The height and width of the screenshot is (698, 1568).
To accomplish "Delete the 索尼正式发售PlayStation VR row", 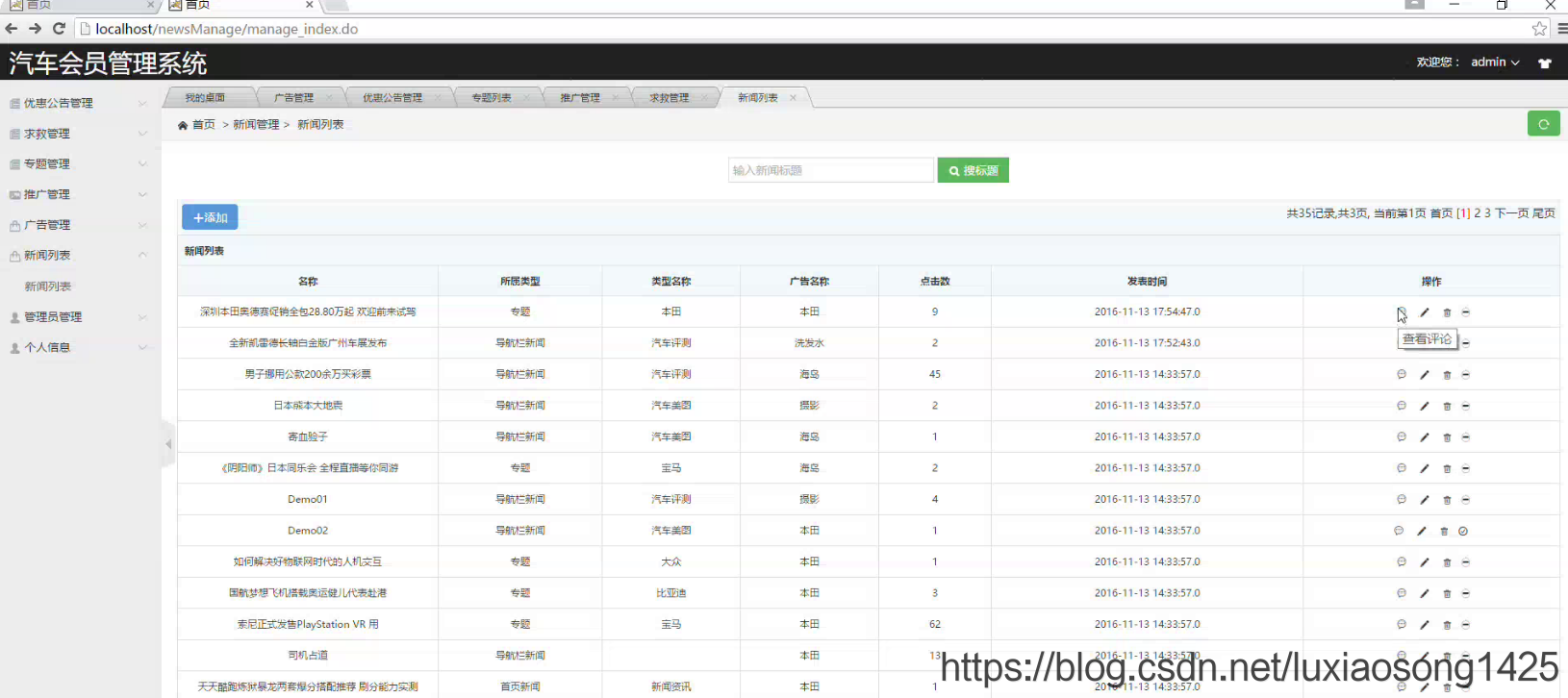I will [1447, 625].
